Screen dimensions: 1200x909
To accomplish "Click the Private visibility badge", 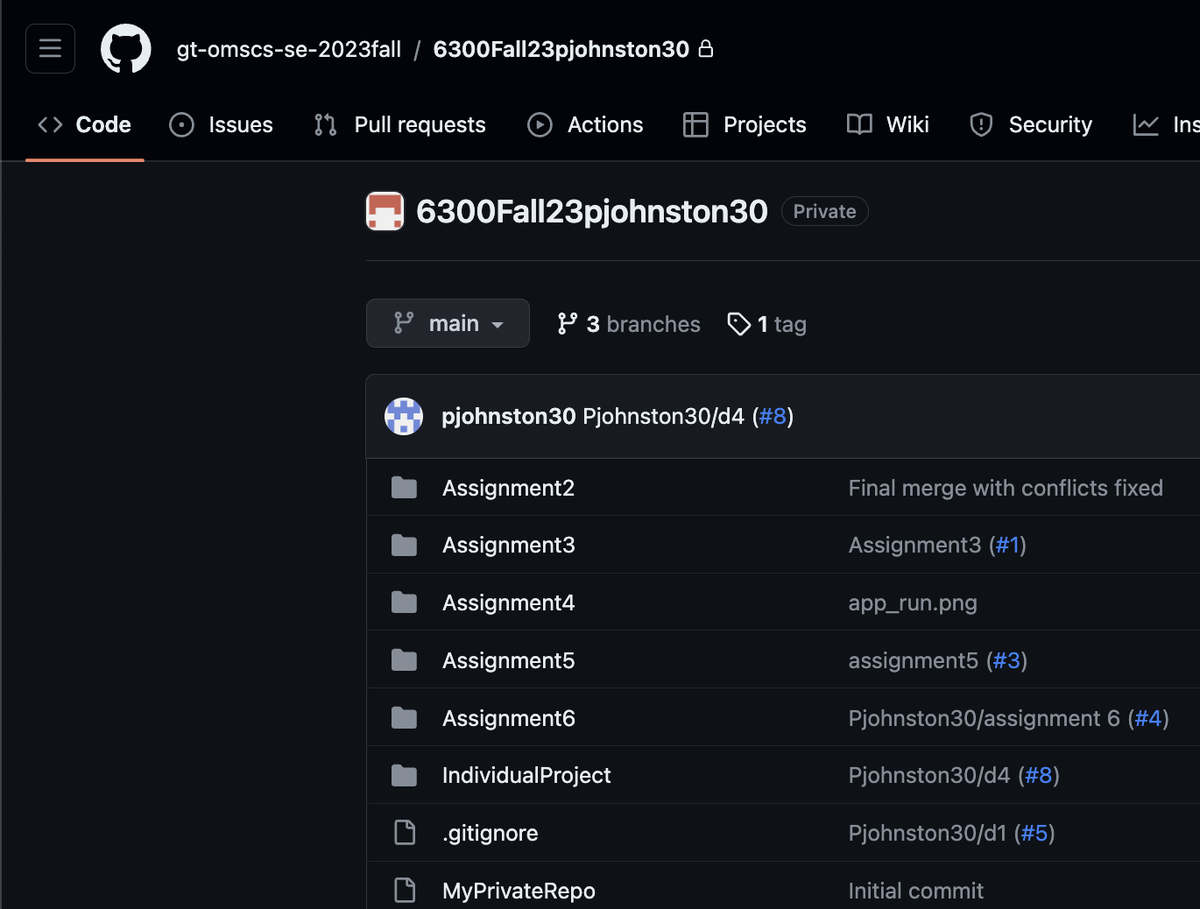I will (x=824, y=211).
